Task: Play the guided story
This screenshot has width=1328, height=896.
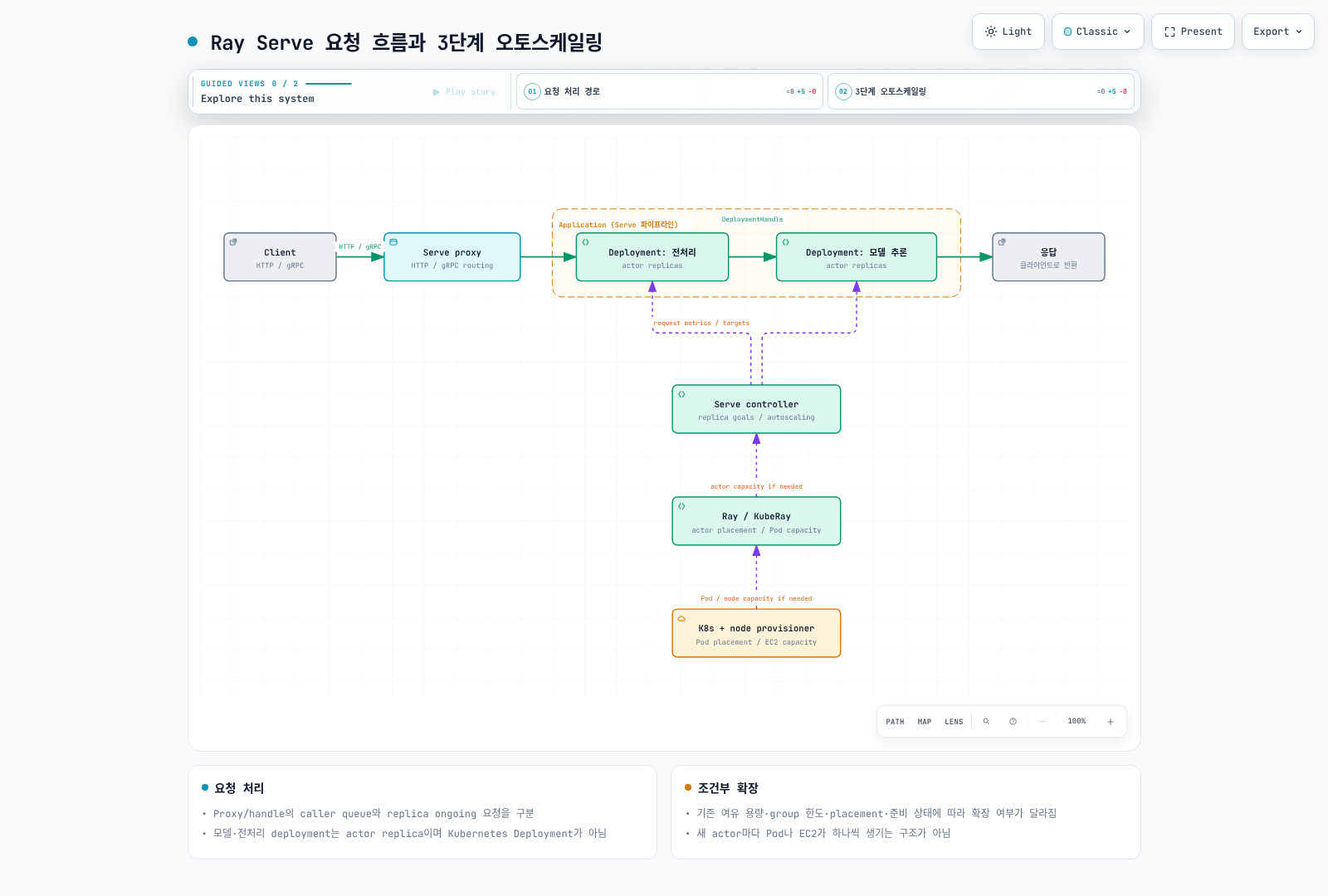Action: click(464, 92)
